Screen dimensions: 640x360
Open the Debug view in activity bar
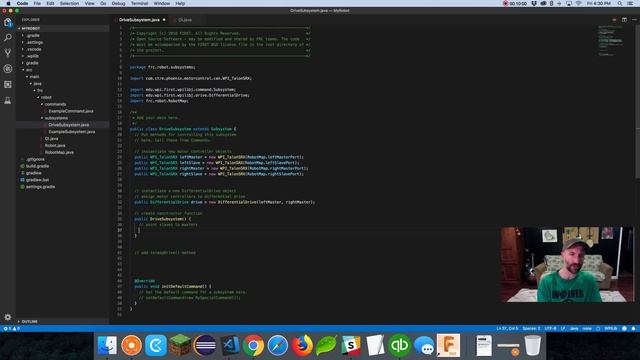[8, 69]
